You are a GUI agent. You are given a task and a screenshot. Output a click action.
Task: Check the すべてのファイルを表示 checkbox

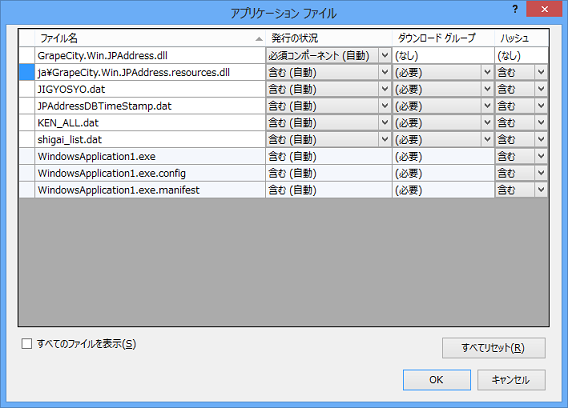tap(27, 344)
